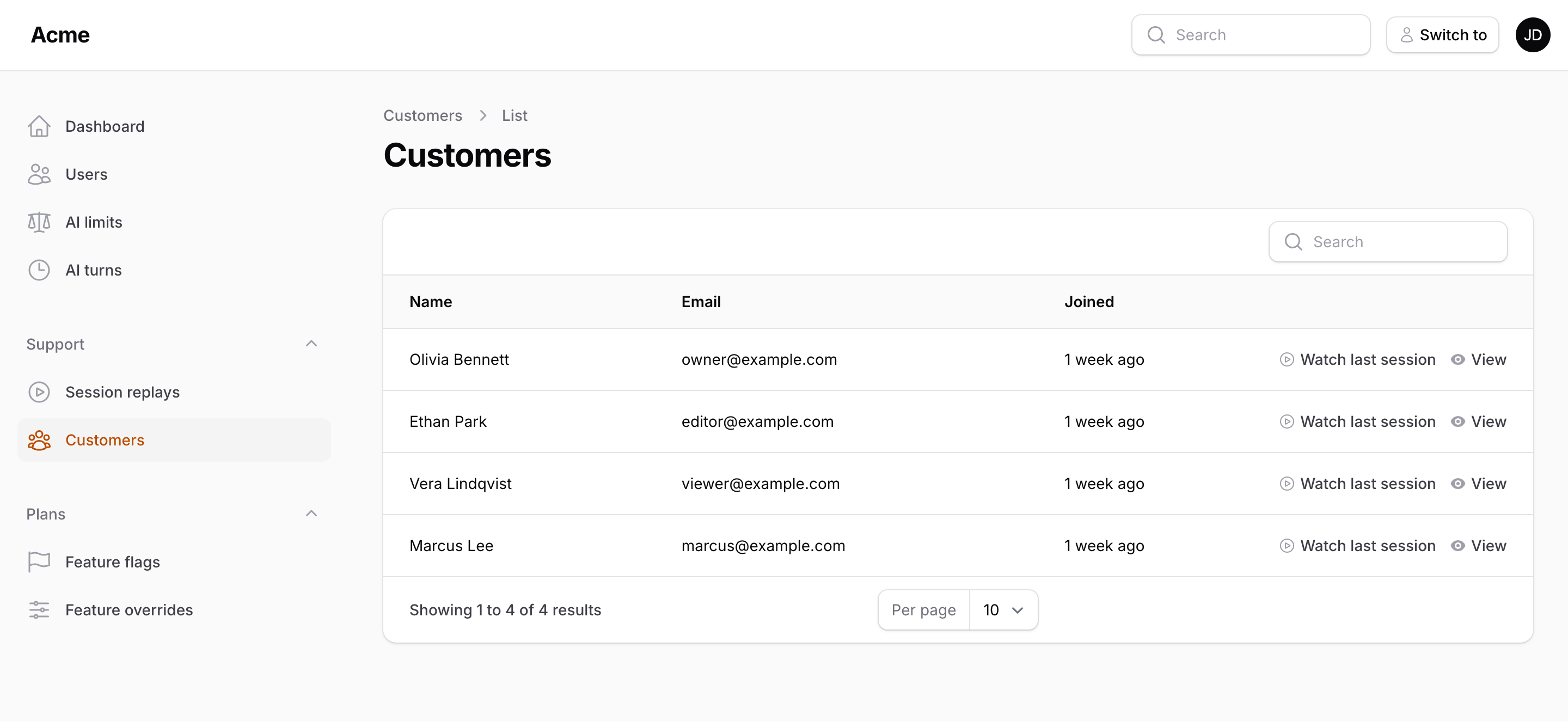Click the AI turns clock icon
Screen dimensions: 1568x721
point(39,270)
